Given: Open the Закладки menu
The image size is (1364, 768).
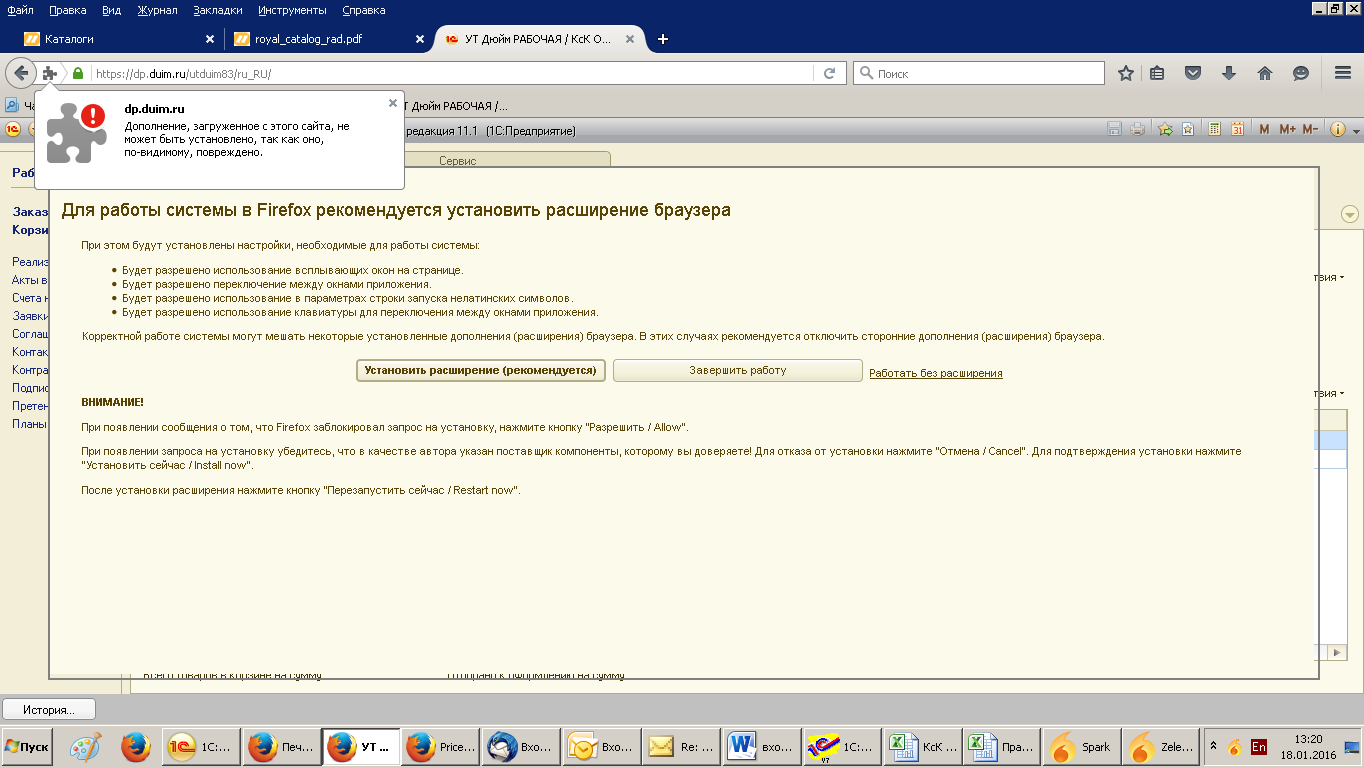Looking at the screenshot, I should point(218,10).
